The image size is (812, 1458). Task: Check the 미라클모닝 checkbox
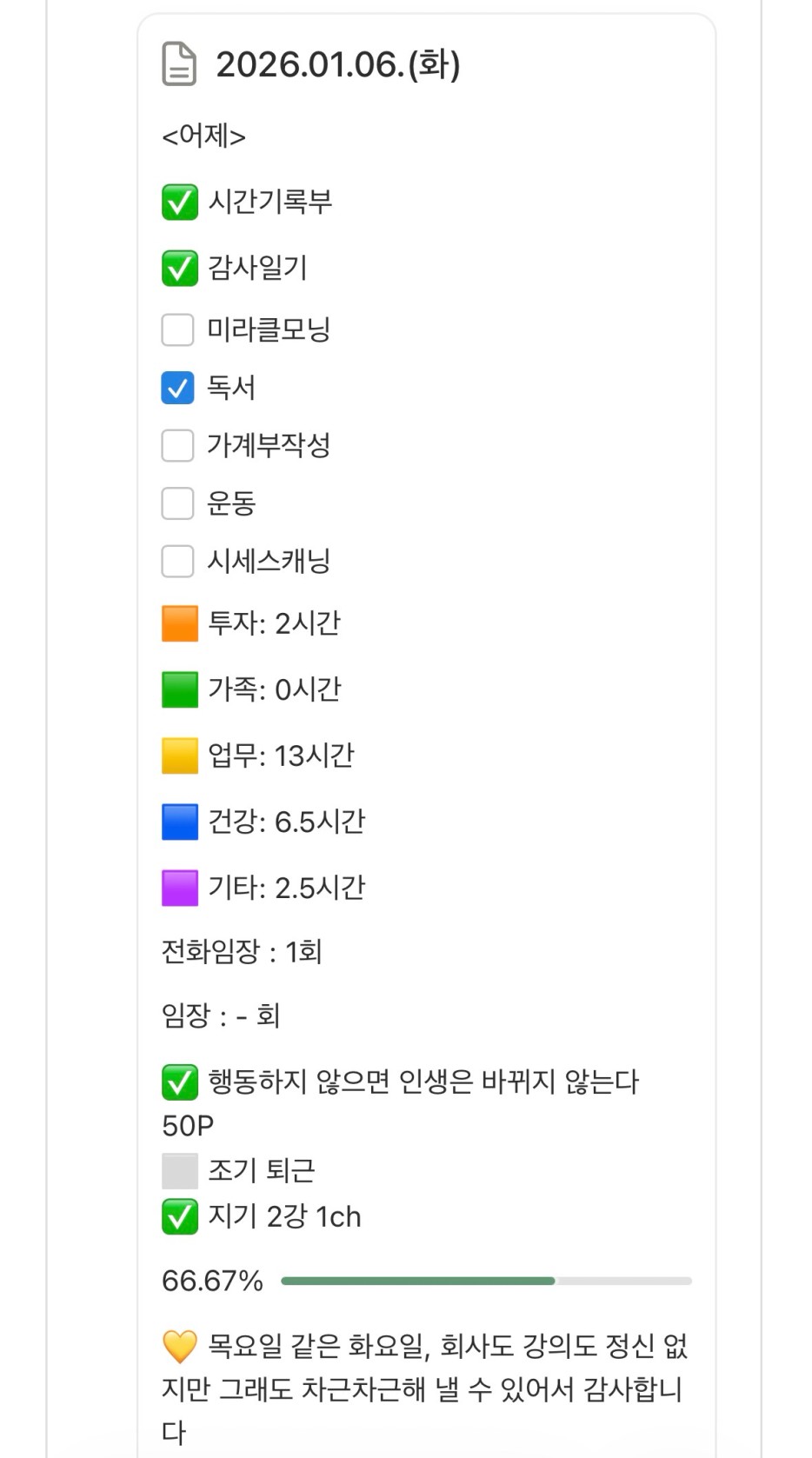click(x=178, y=330)
